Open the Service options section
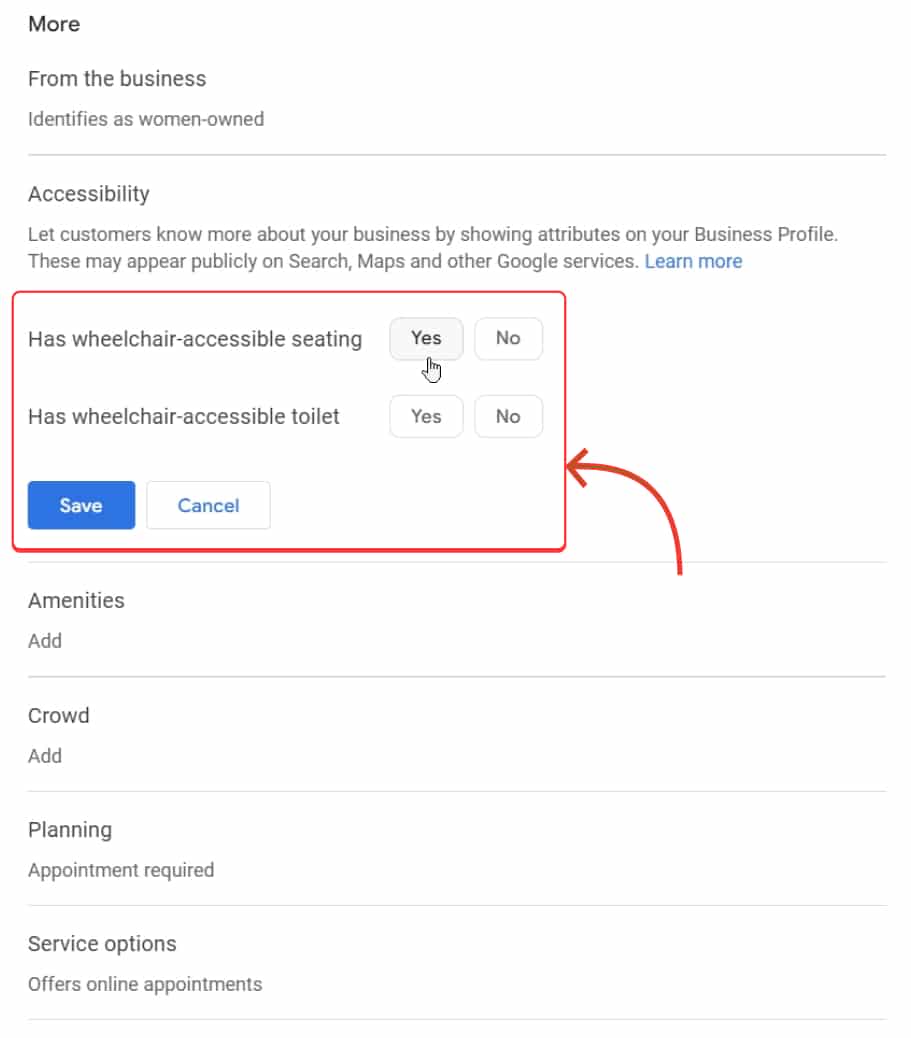911x1038 pixels. click(x=102, y=943)
